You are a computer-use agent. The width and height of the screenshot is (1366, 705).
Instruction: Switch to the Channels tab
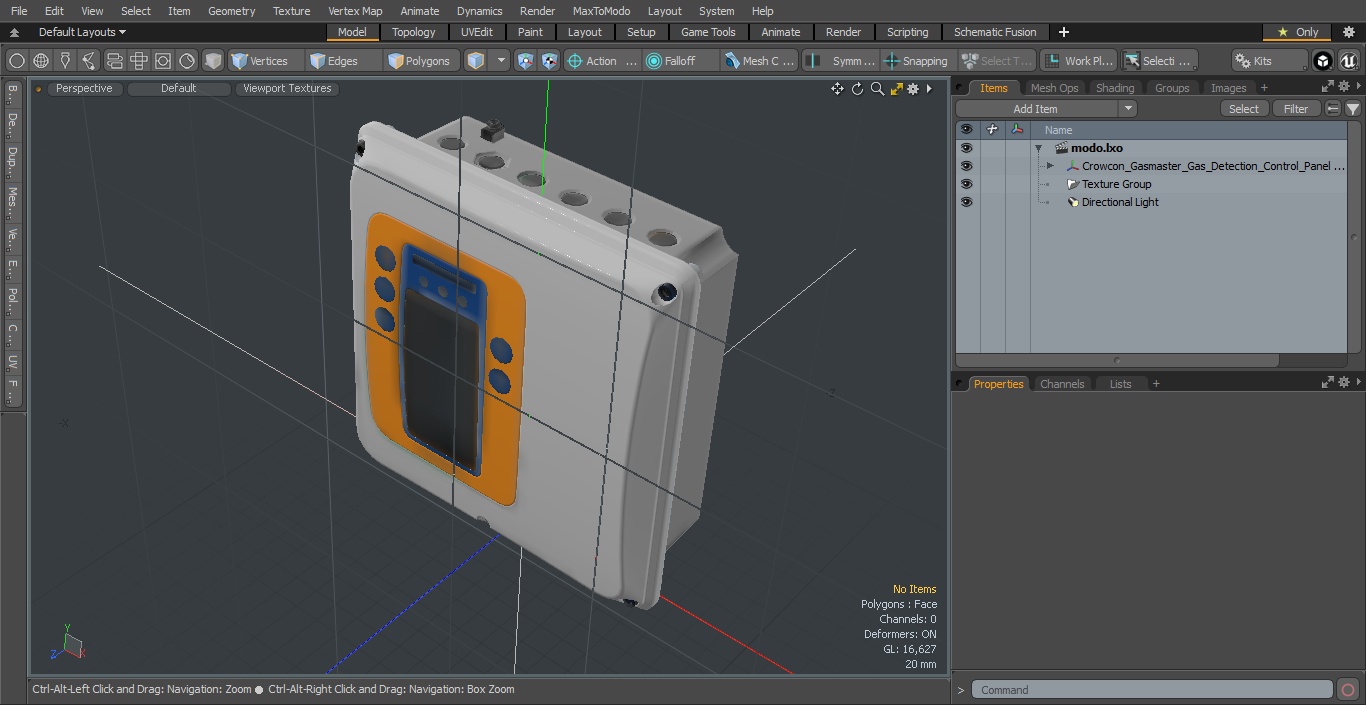coord(1062,384)
